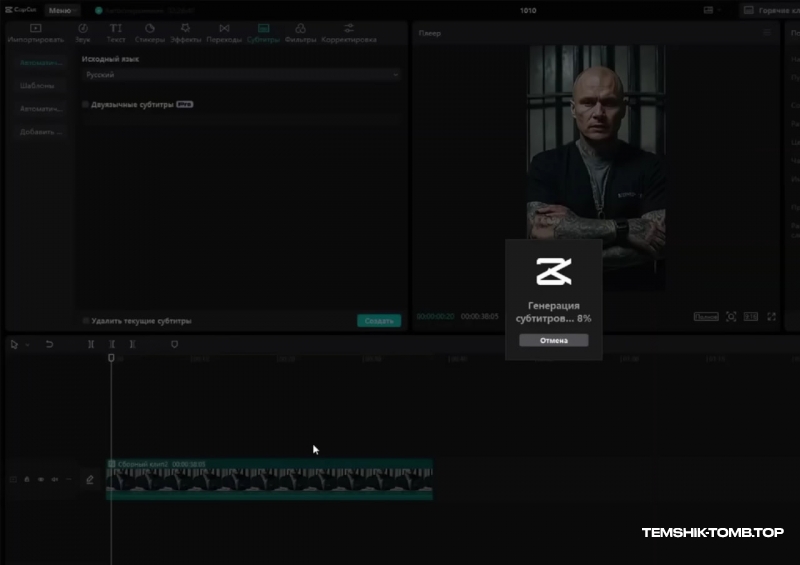Open the Добавить ... sidebar section
This screenshot has height=565, width=800.
[40, 132]
